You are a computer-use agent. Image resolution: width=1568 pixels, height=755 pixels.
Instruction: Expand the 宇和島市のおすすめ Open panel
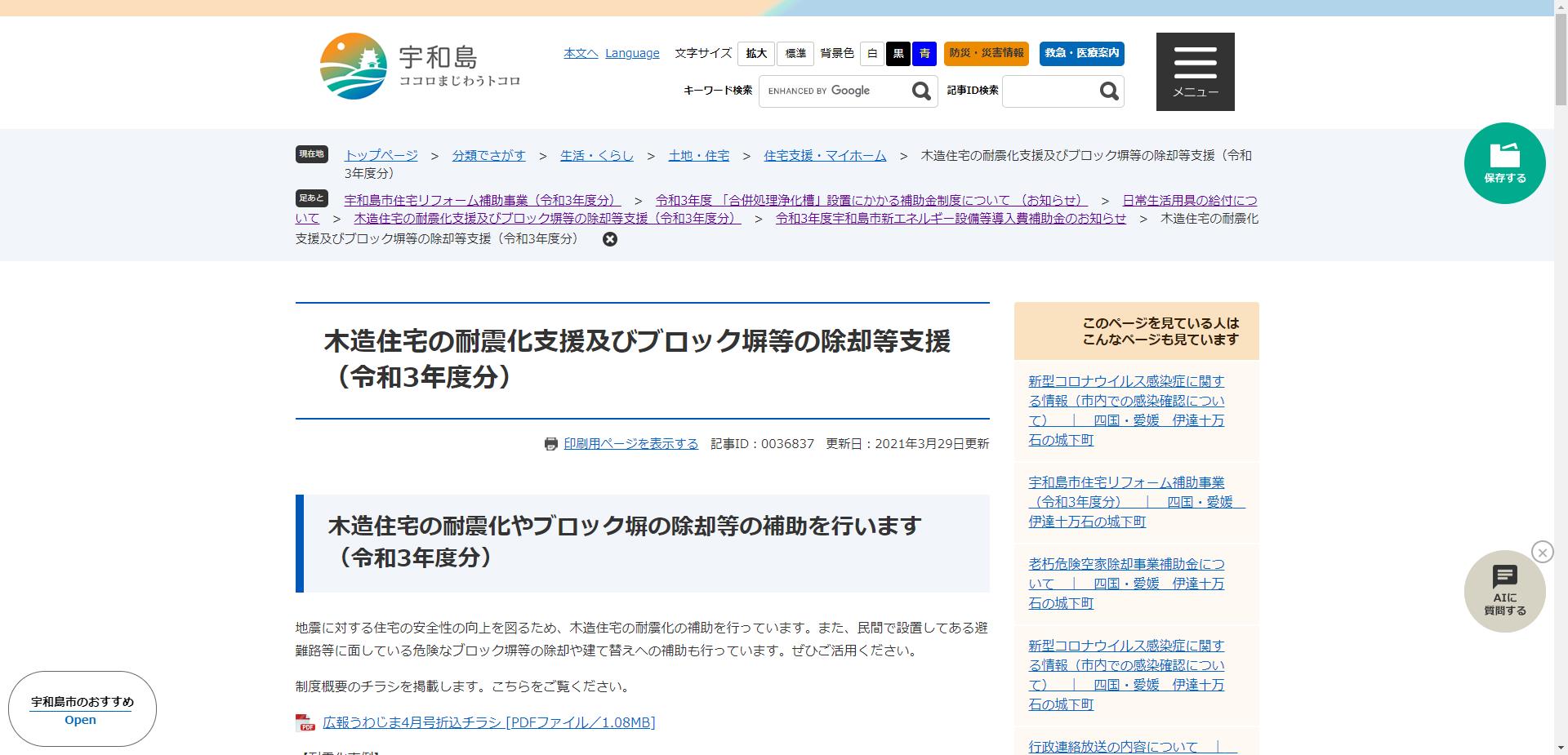[79, 720]
